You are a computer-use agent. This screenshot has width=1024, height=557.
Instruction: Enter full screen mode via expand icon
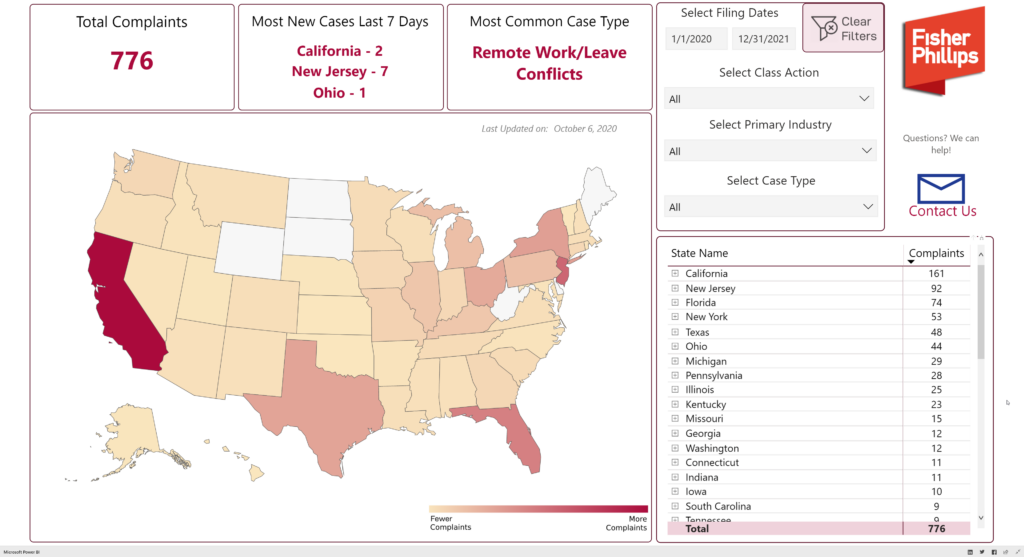(1016, 552)
